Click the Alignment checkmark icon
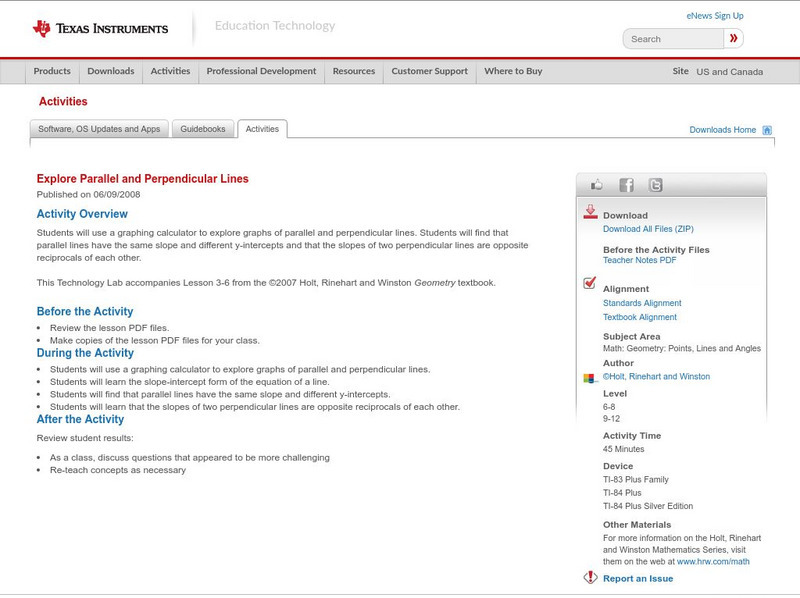The height and width of the screenshot is (598, 800). click(x=590, y=284)
